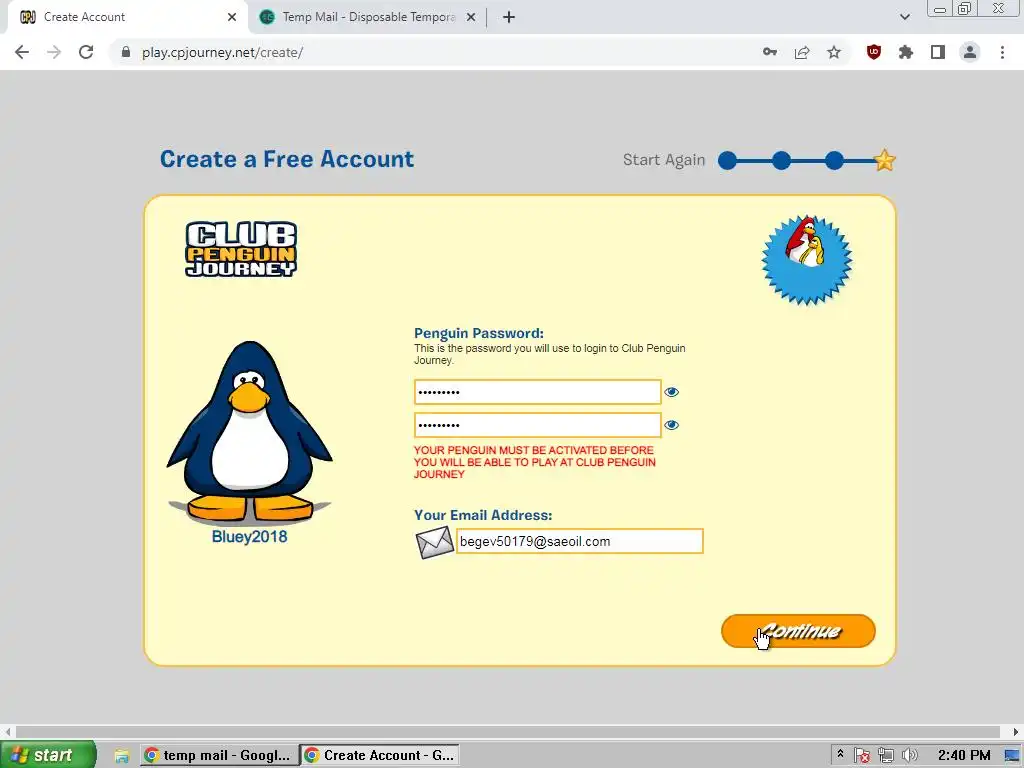This screenshot has height=768, width=1024.
Task: Click the scrollbar right arrow
Action: (1016, 731)
